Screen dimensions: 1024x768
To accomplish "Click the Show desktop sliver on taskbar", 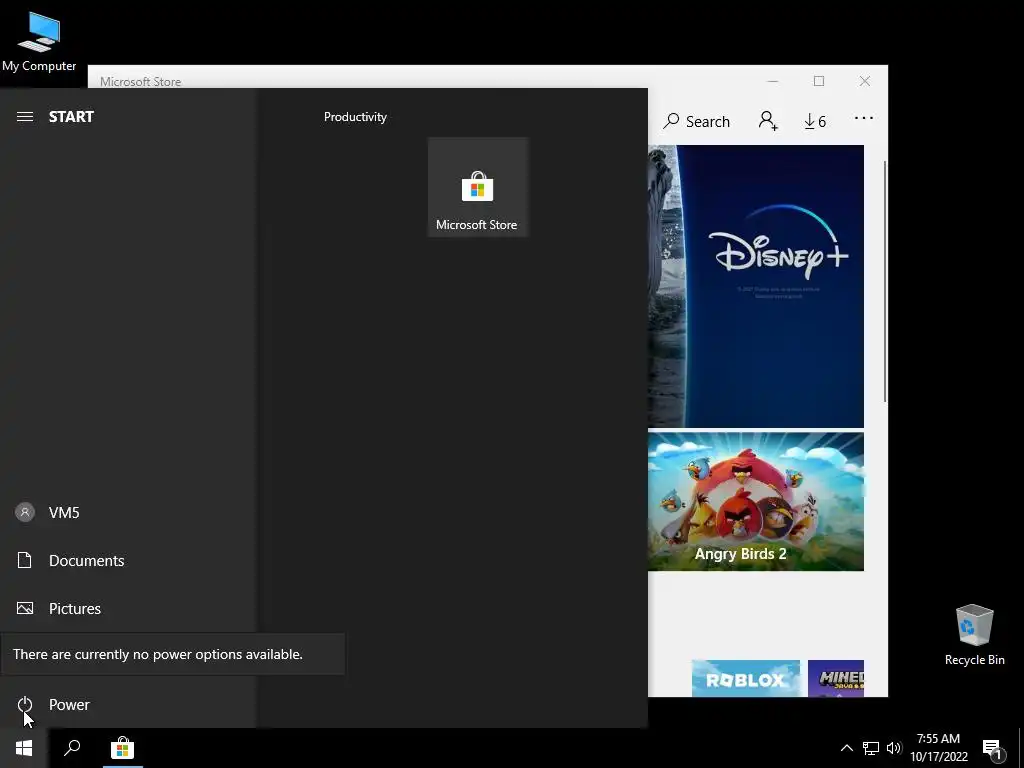I will (1021, 748).
